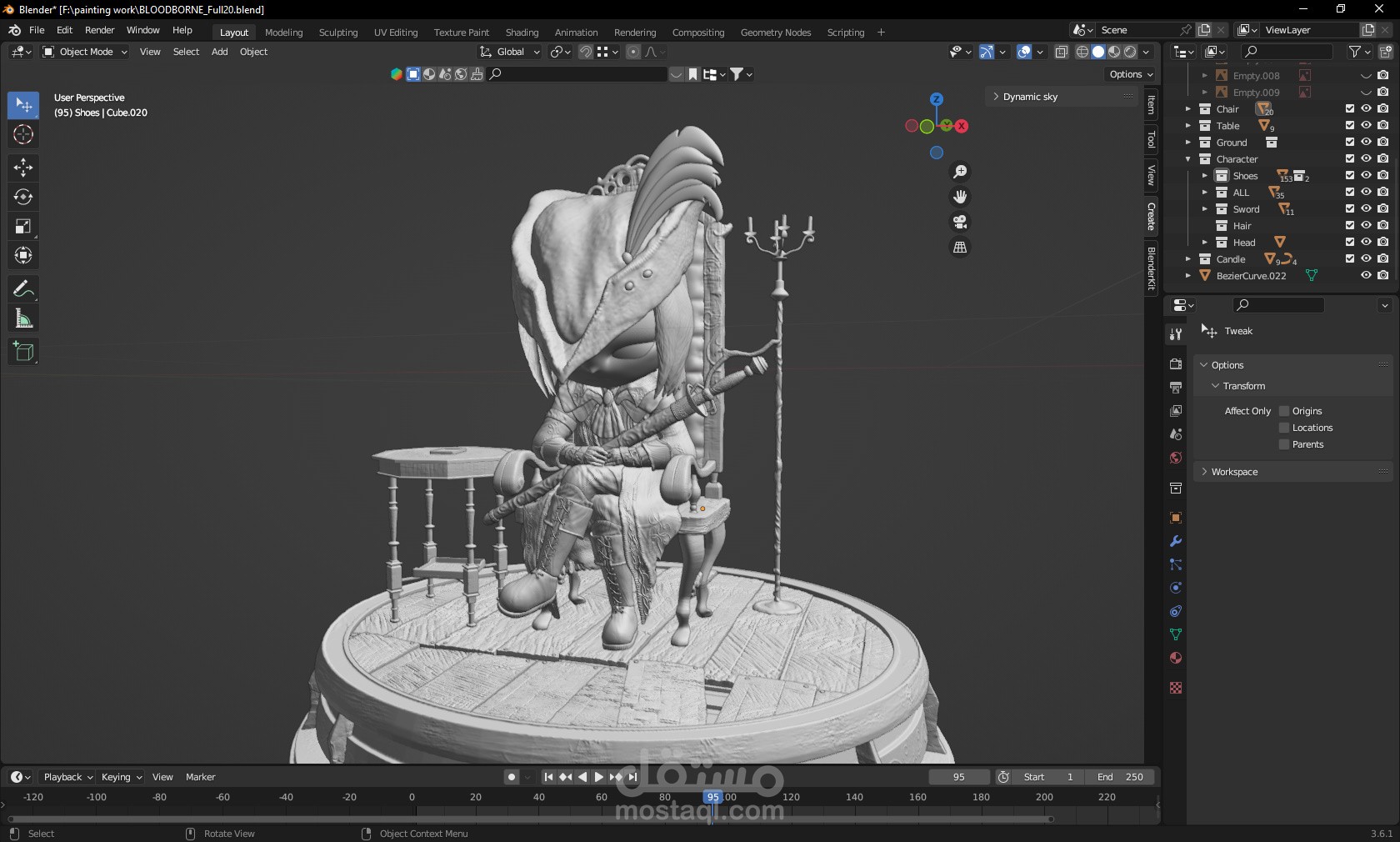
Task: Open the Render menu
Action: [99, 30]
